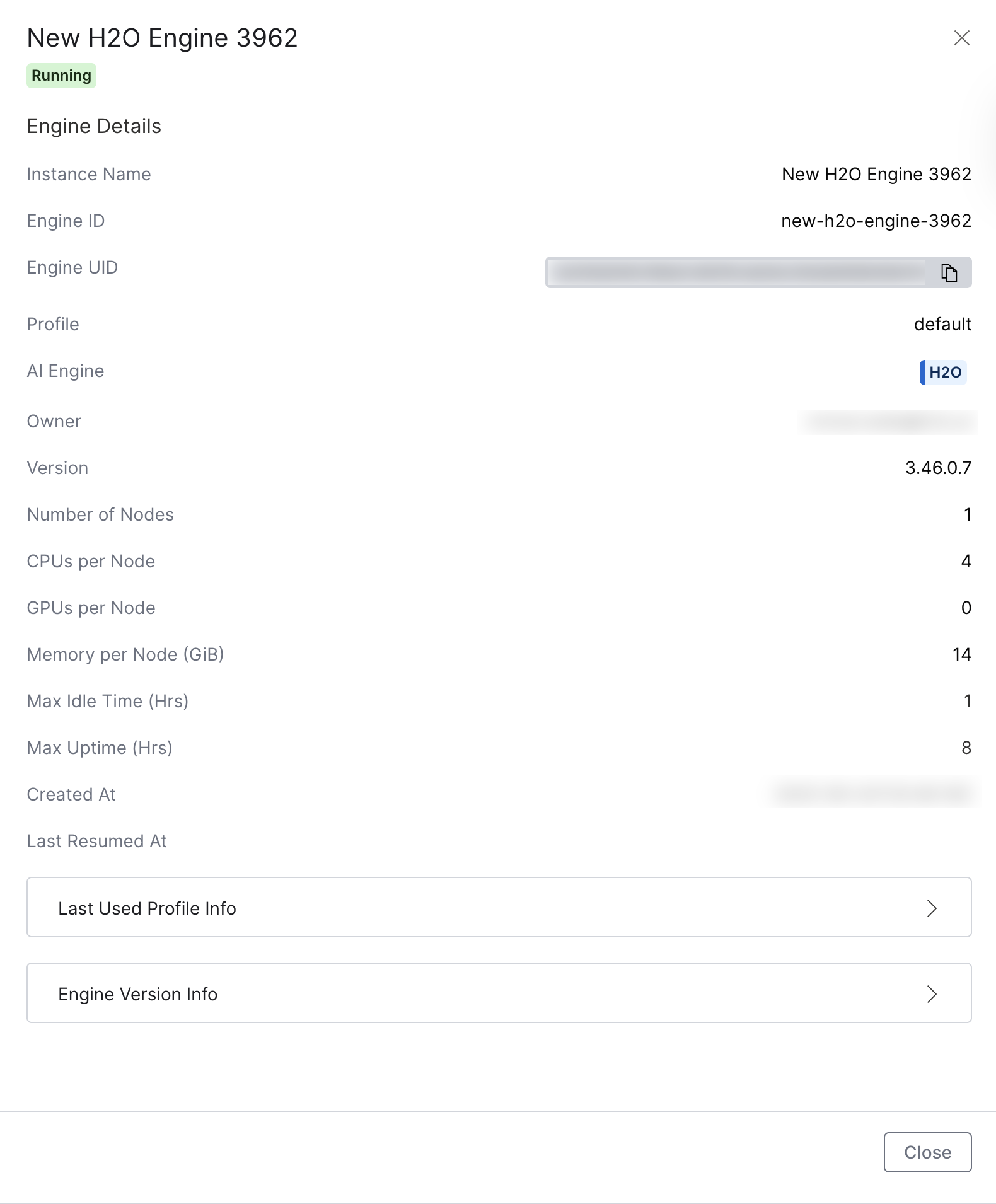
Task: Click the default profile value
Action: (942, 324)
